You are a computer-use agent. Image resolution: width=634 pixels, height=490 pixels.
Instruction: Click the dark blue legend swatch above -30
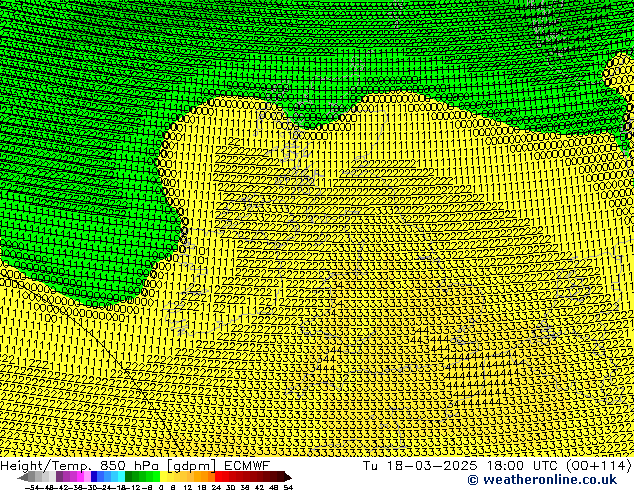tap(94, 476)
